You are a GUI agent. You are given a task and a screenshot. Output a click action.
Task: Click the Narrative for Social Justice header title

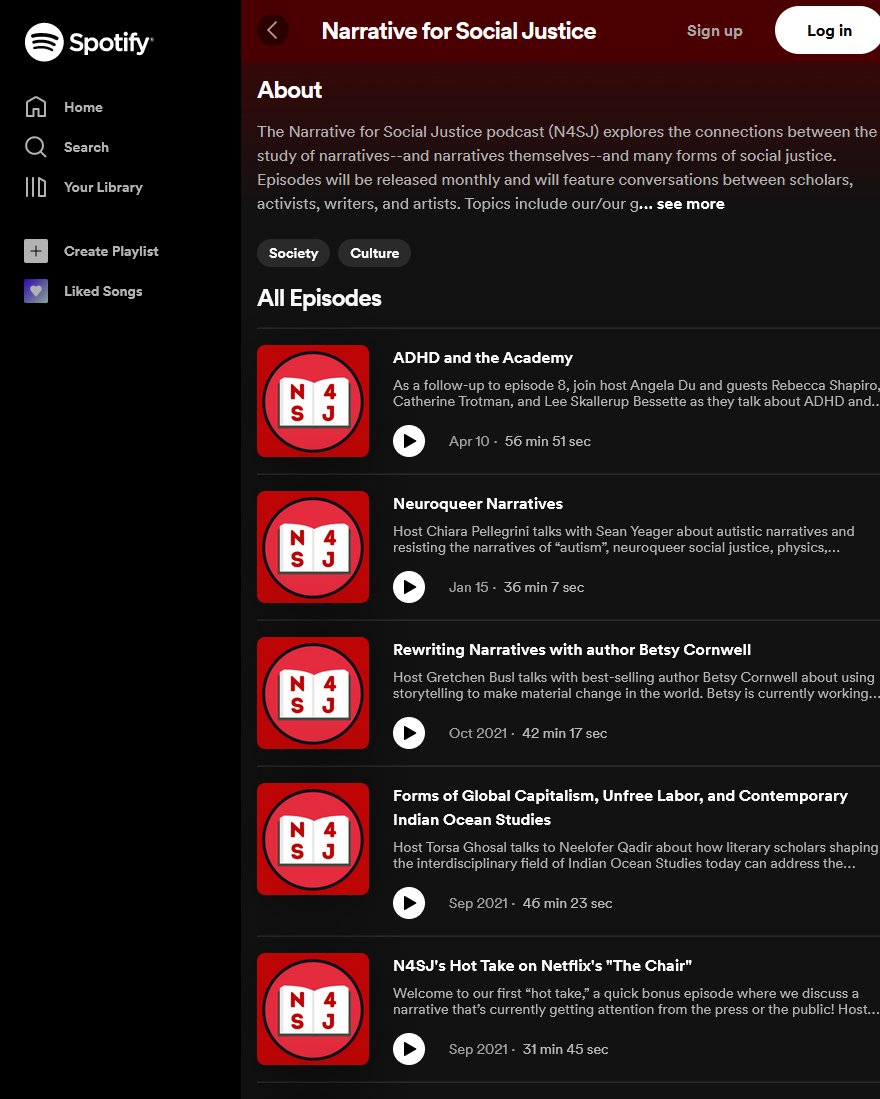[459, 31]
